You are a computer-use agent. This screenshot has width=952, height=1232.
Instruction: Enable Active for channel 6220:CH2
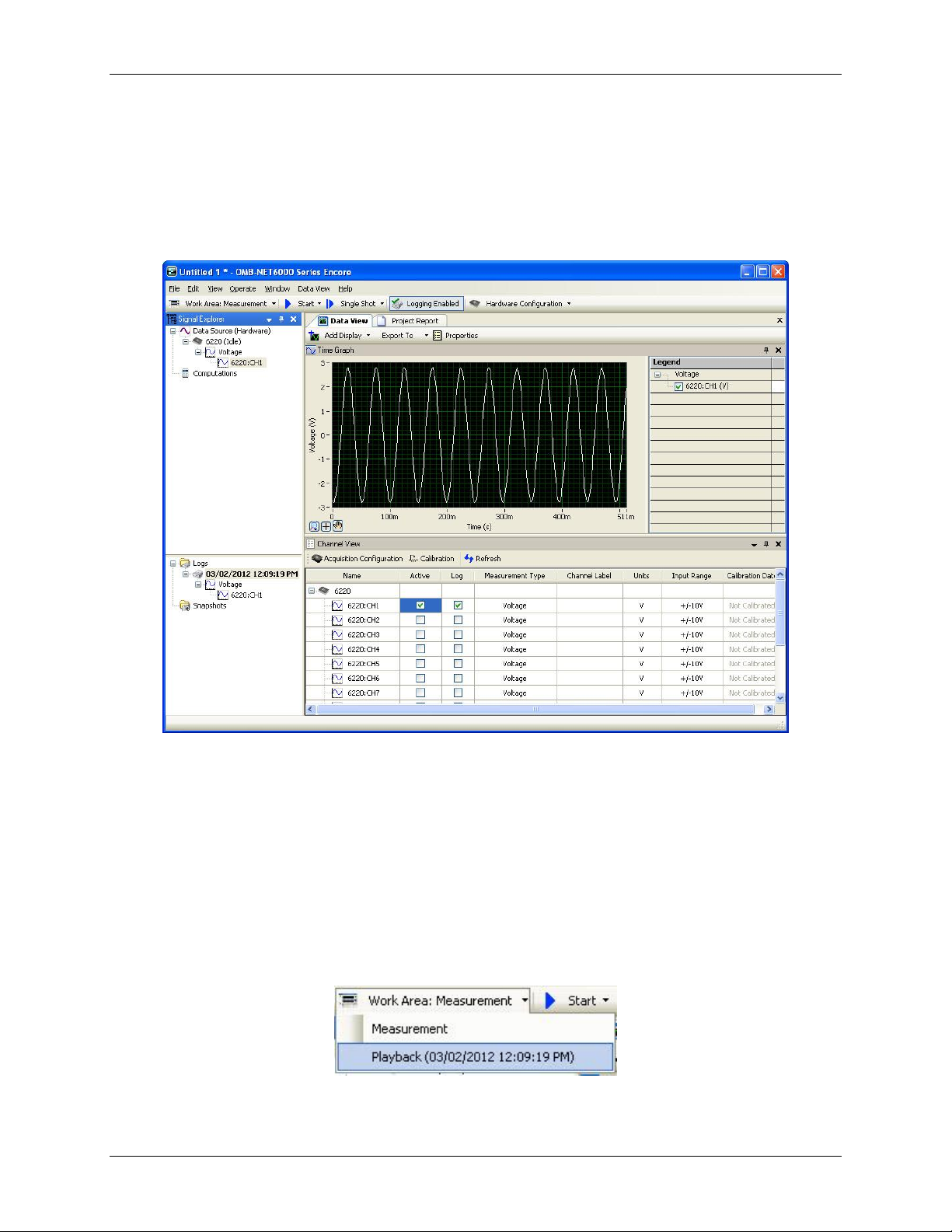[420, 619]
